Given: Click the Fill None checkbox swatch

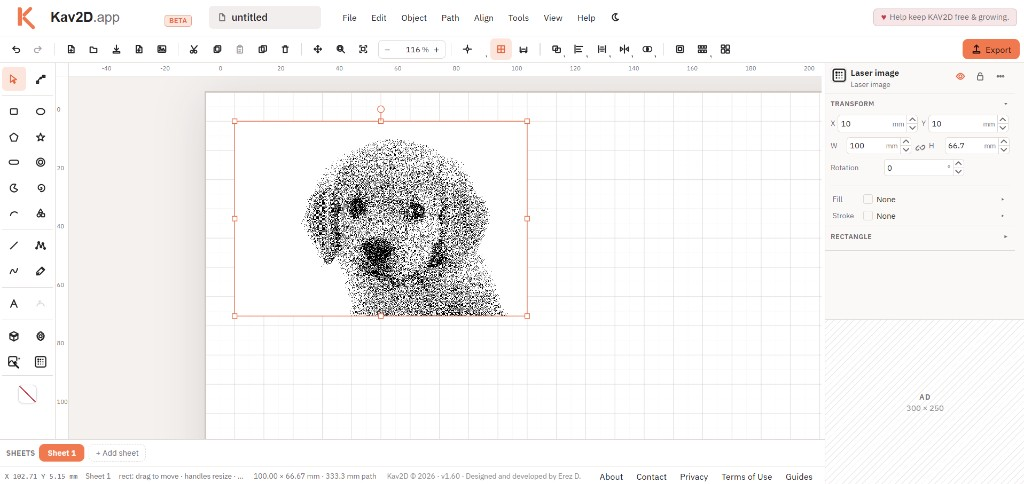Looking at the screenshot, I should (868, 199).
